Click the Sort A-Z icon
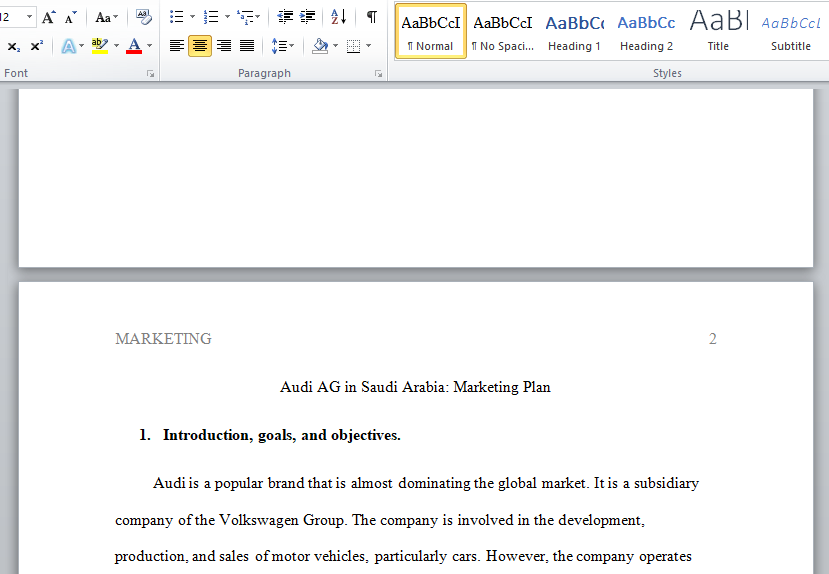Image resolution: width=829 pixels, height=574 pixels. (x=338, y=17)
